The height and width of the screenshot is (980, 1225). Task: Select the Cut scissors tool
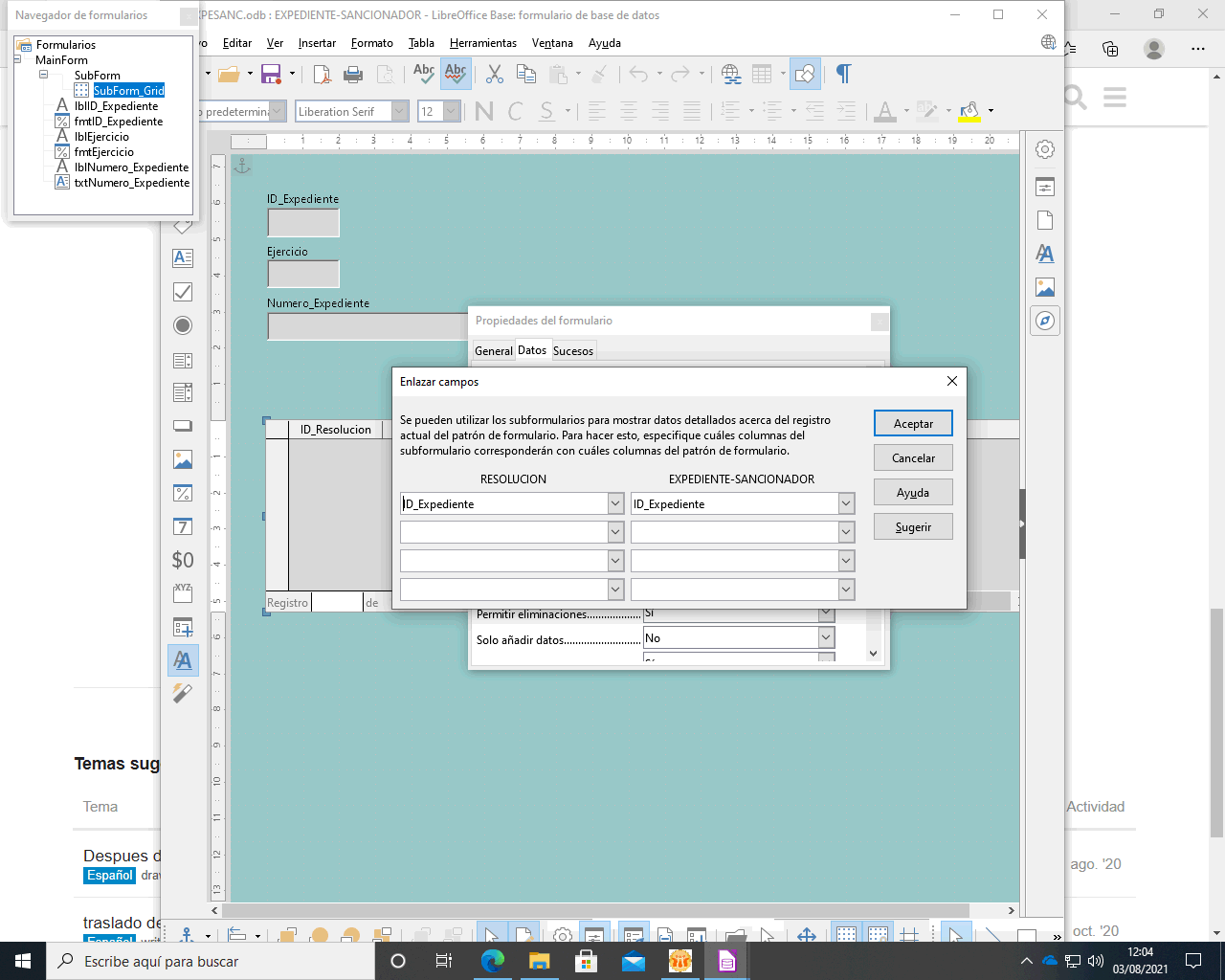point(495,75)
